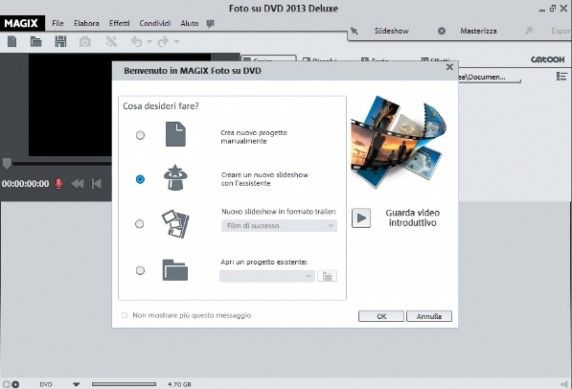Click the MAGIX logo
The width and height of the screenshot is (572, 389).
click(22, 23)
